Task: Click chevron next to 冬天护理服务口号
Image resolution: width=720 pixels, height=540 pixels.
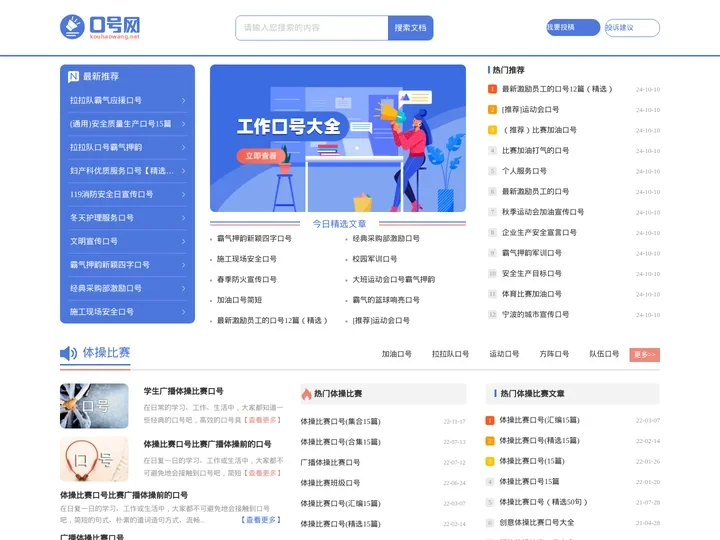Action: pos(183,218)
